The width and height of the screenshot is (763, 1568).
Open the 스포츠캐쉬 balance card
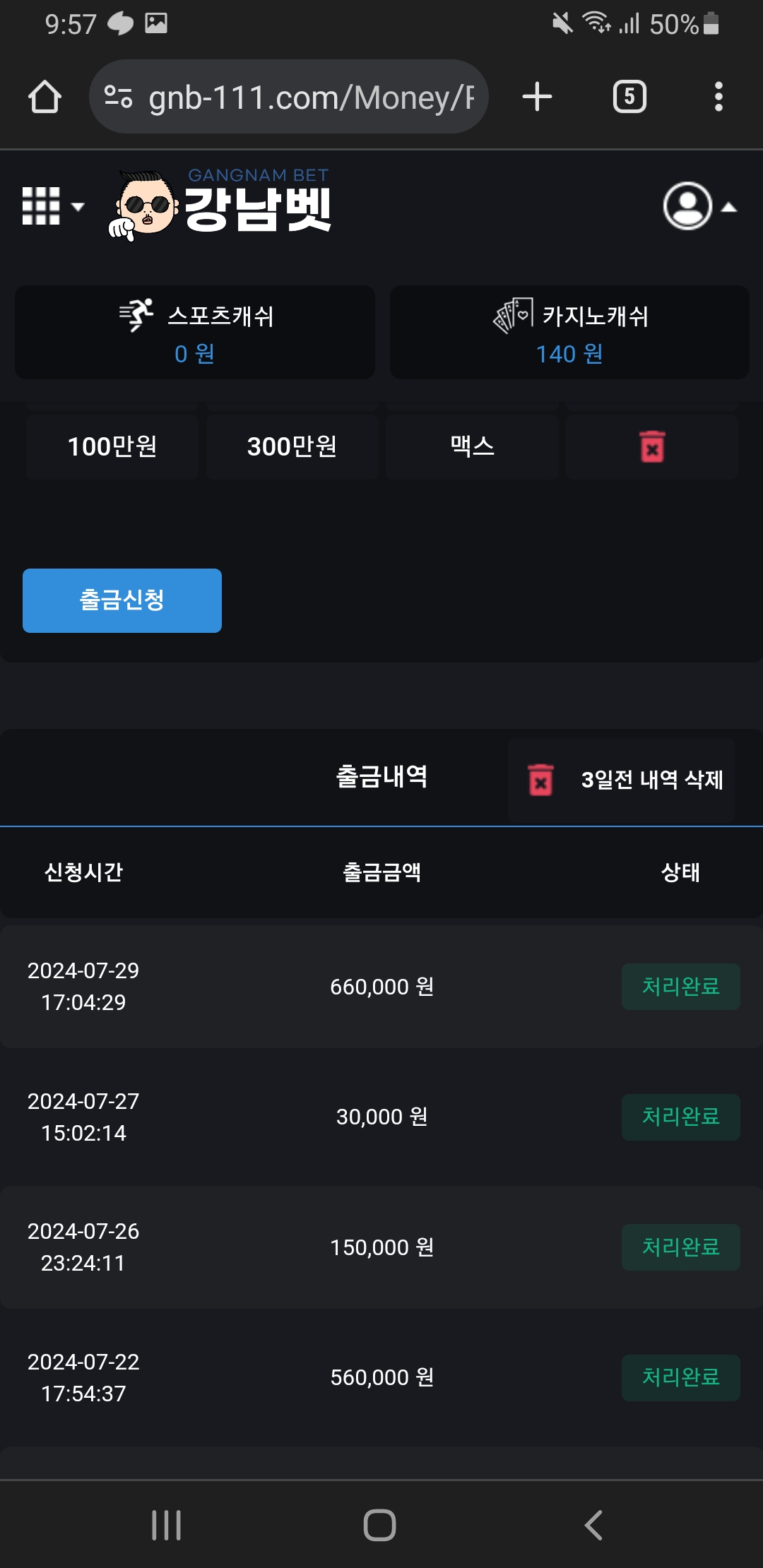click(195, 333)
